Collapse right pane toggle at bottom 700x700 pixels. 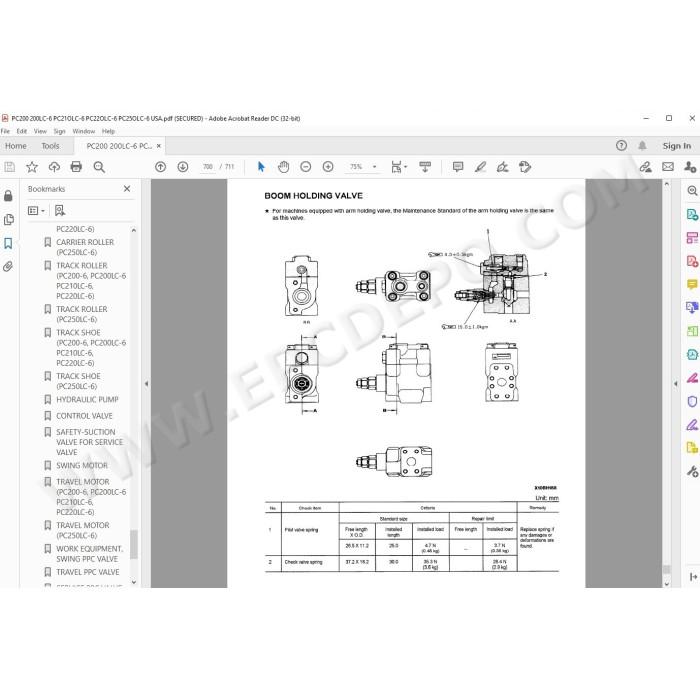[693, 577]
